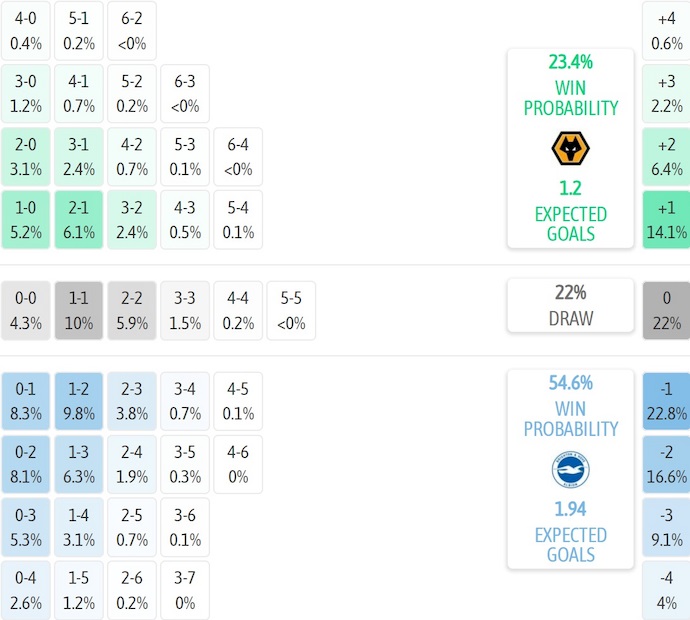Select the 6-4 scoreline cell
Viewport: 690px width, 620px height.
coord(238,157)
